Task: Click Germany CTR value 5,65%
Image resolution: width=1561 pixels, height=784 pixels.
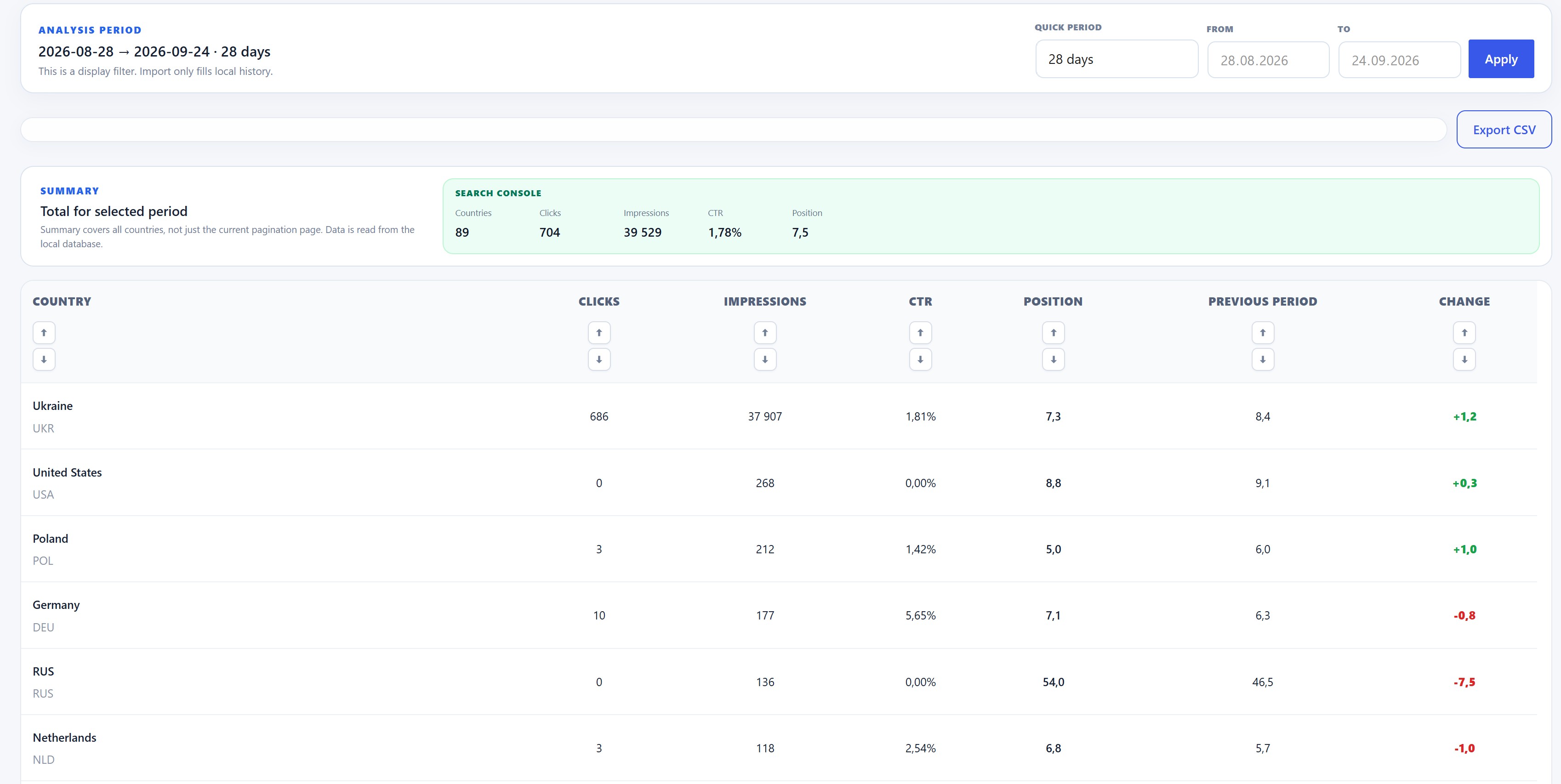Action: (921, 615)
